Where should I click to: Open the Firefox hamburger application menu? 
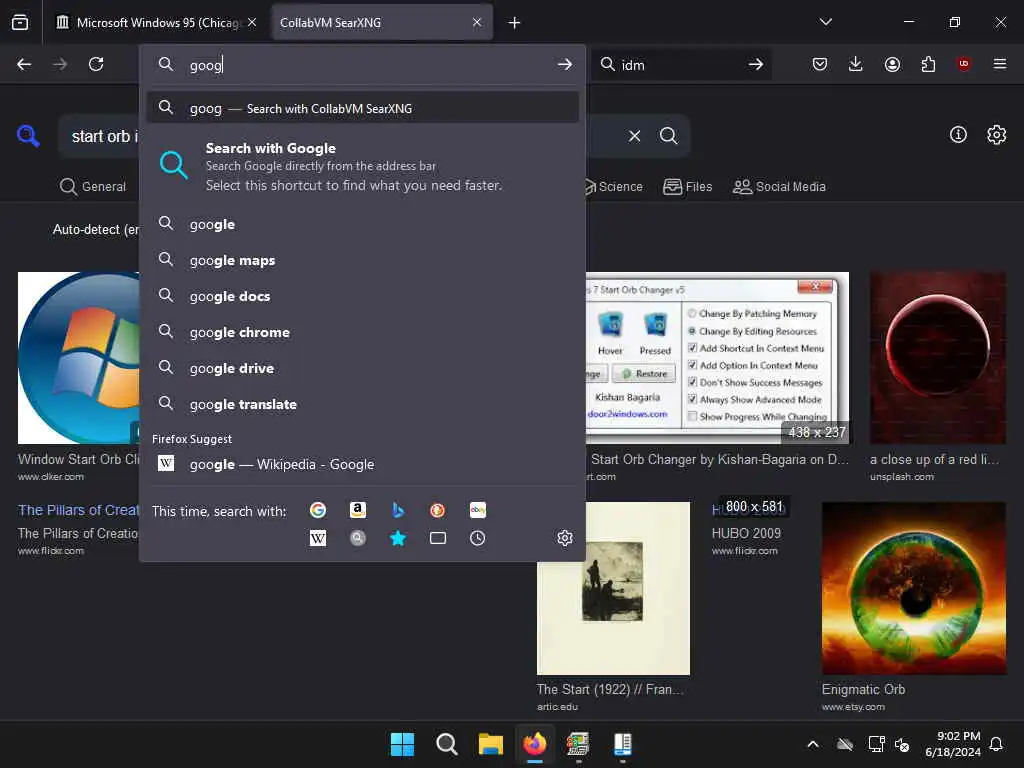[x=1000, y=64]
